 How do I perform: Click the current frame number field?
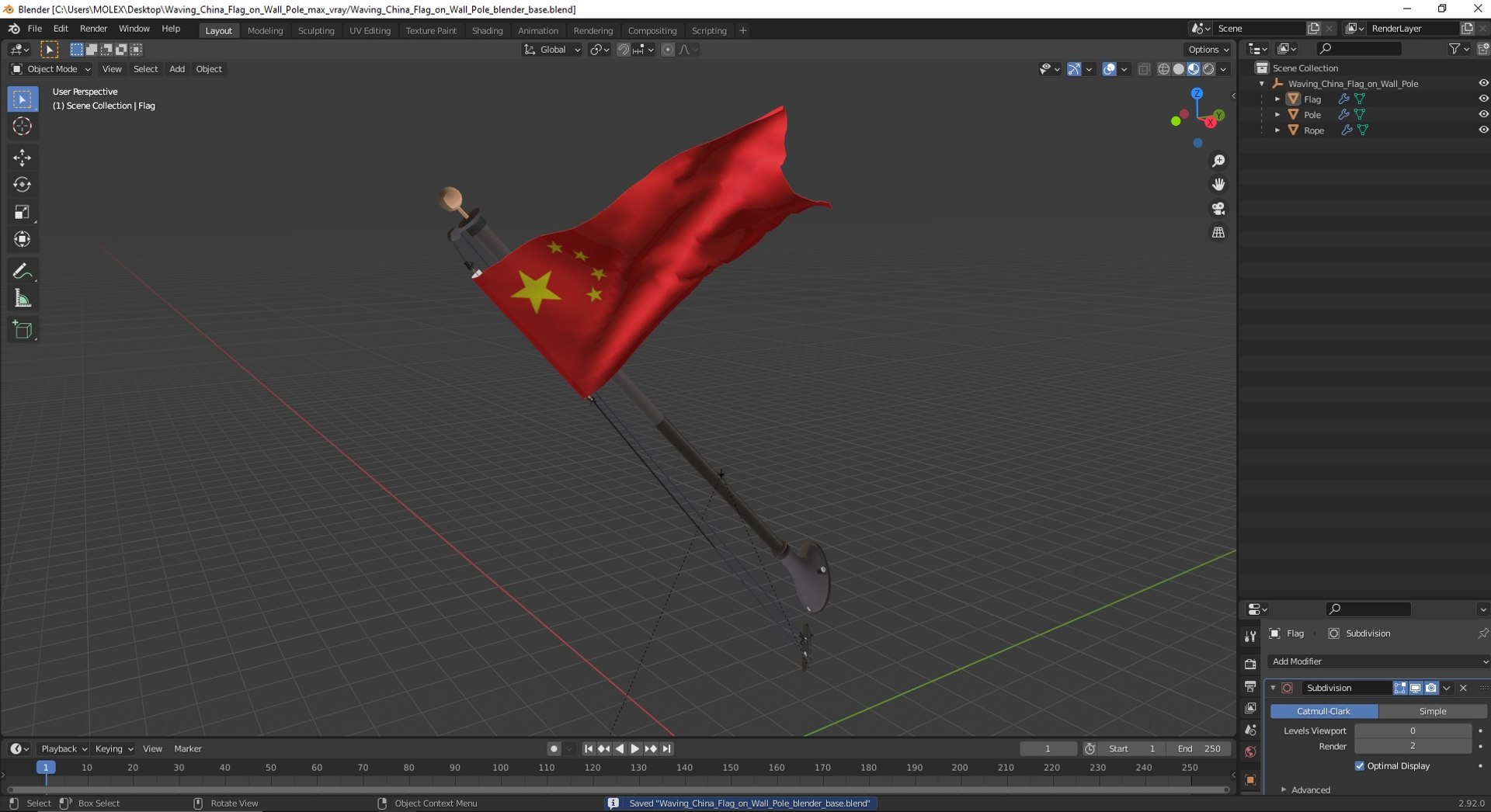tap(1048, 749)
